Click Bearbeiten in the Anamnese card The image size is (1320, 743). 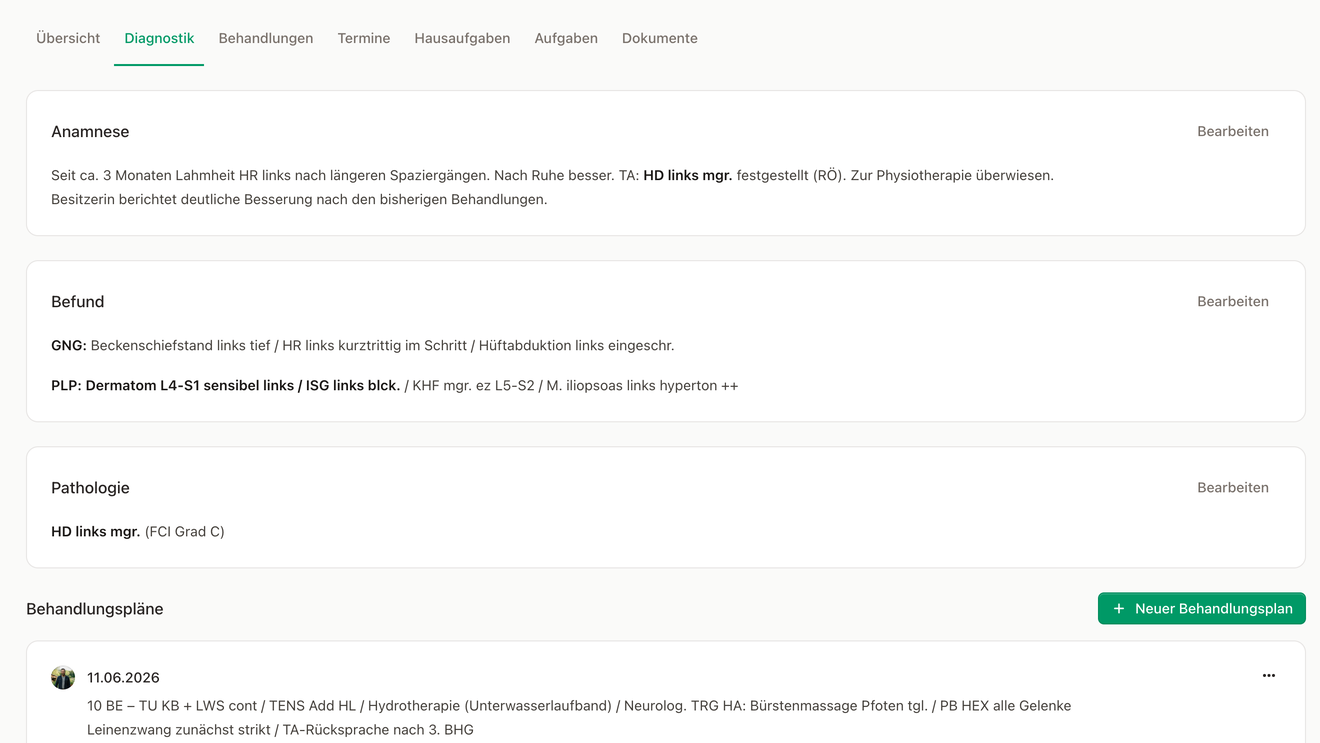(1233, 131)
